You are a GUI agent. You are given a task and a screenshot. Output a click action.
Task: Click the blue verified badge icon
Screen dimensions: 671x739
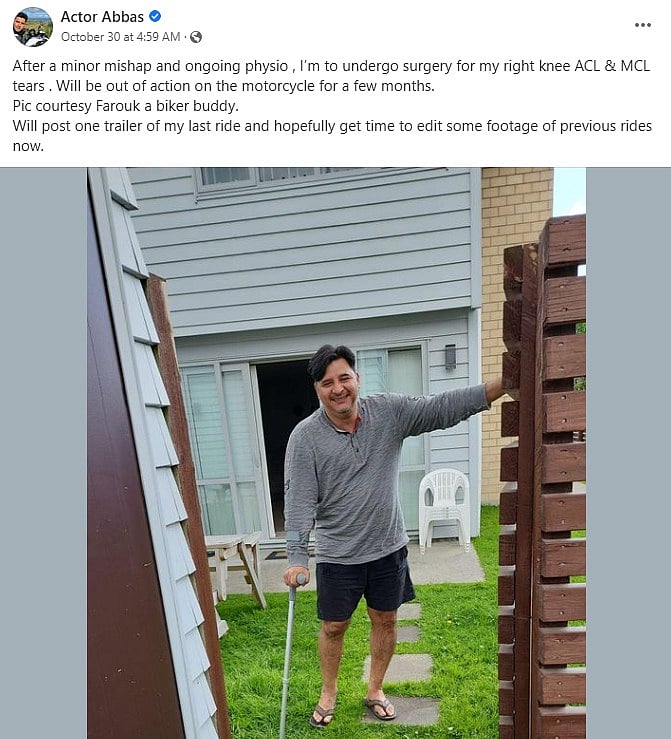155,16
